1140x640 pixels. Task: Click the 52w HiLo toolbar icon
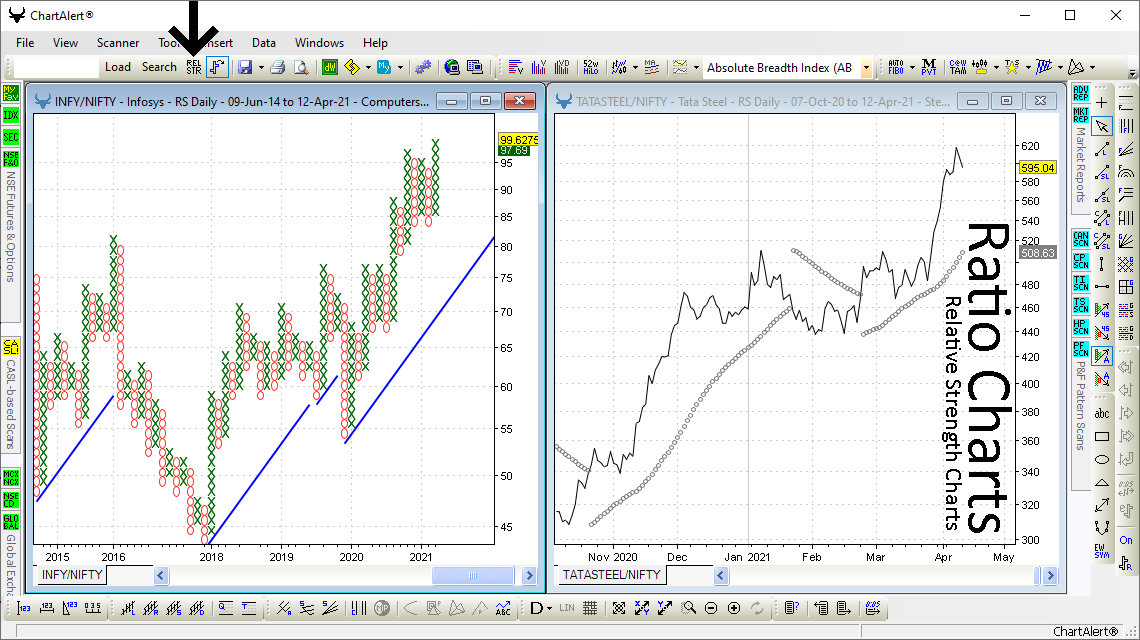tap(590, 67)
